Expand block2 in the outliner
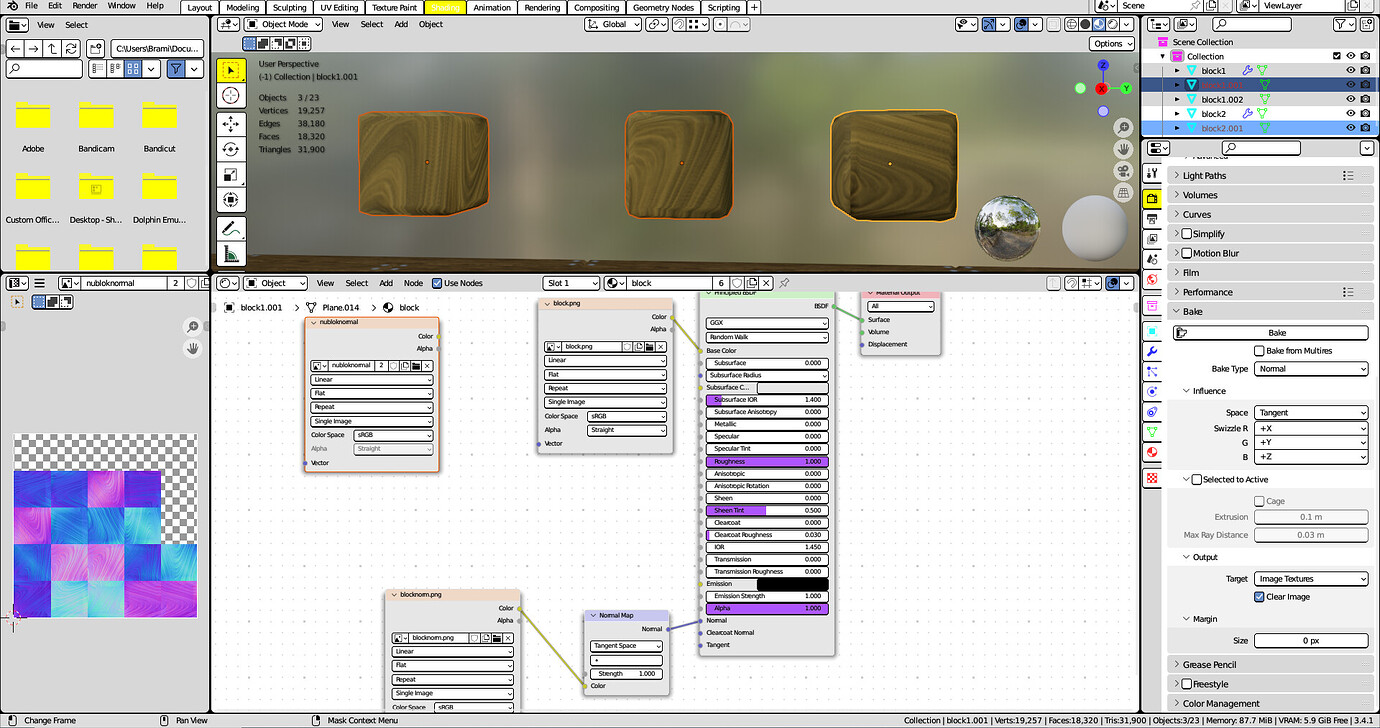Image resolution: width=1380 pixels, height=728 pixels. pyautogui.click(x=1178, y=114)
